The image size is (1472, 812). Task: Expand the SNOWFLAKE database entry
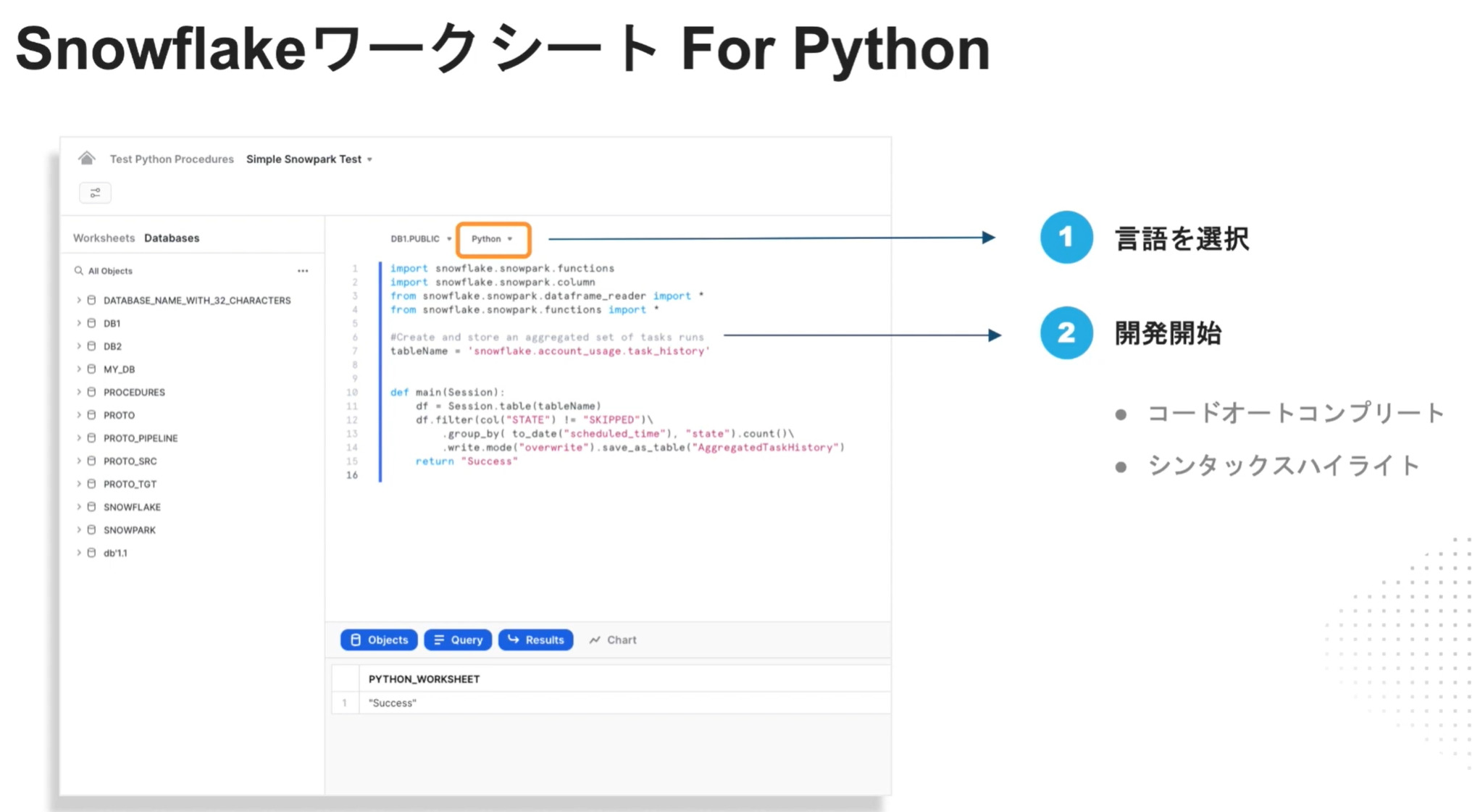coord(79,506)
